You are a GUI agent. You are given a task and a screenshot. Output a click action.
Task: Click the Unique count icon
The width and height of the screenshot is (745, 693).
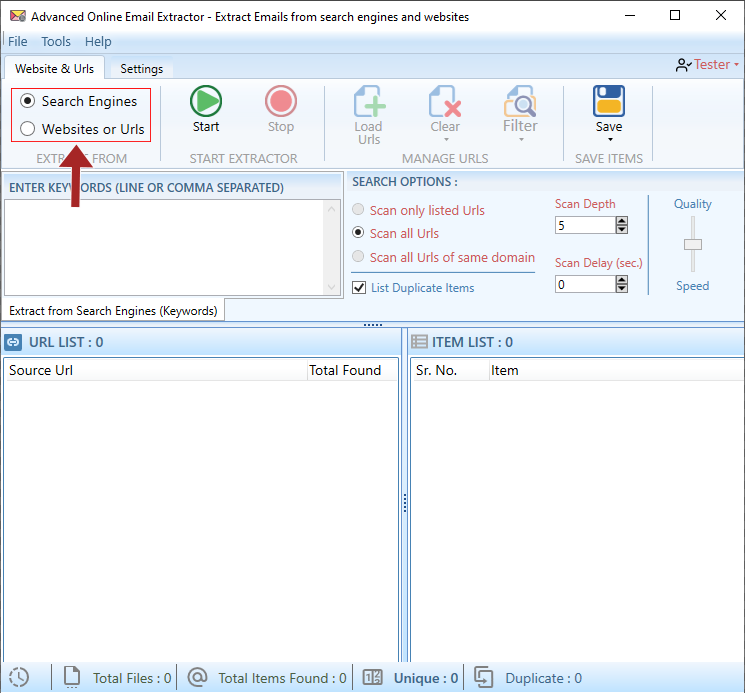pos(372,677)
